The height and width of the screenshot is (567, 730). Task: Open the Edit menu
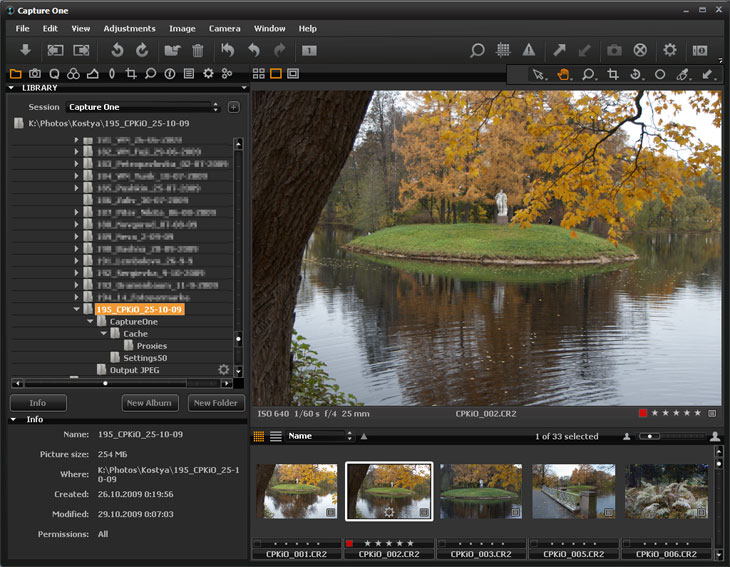click(50, 28)
